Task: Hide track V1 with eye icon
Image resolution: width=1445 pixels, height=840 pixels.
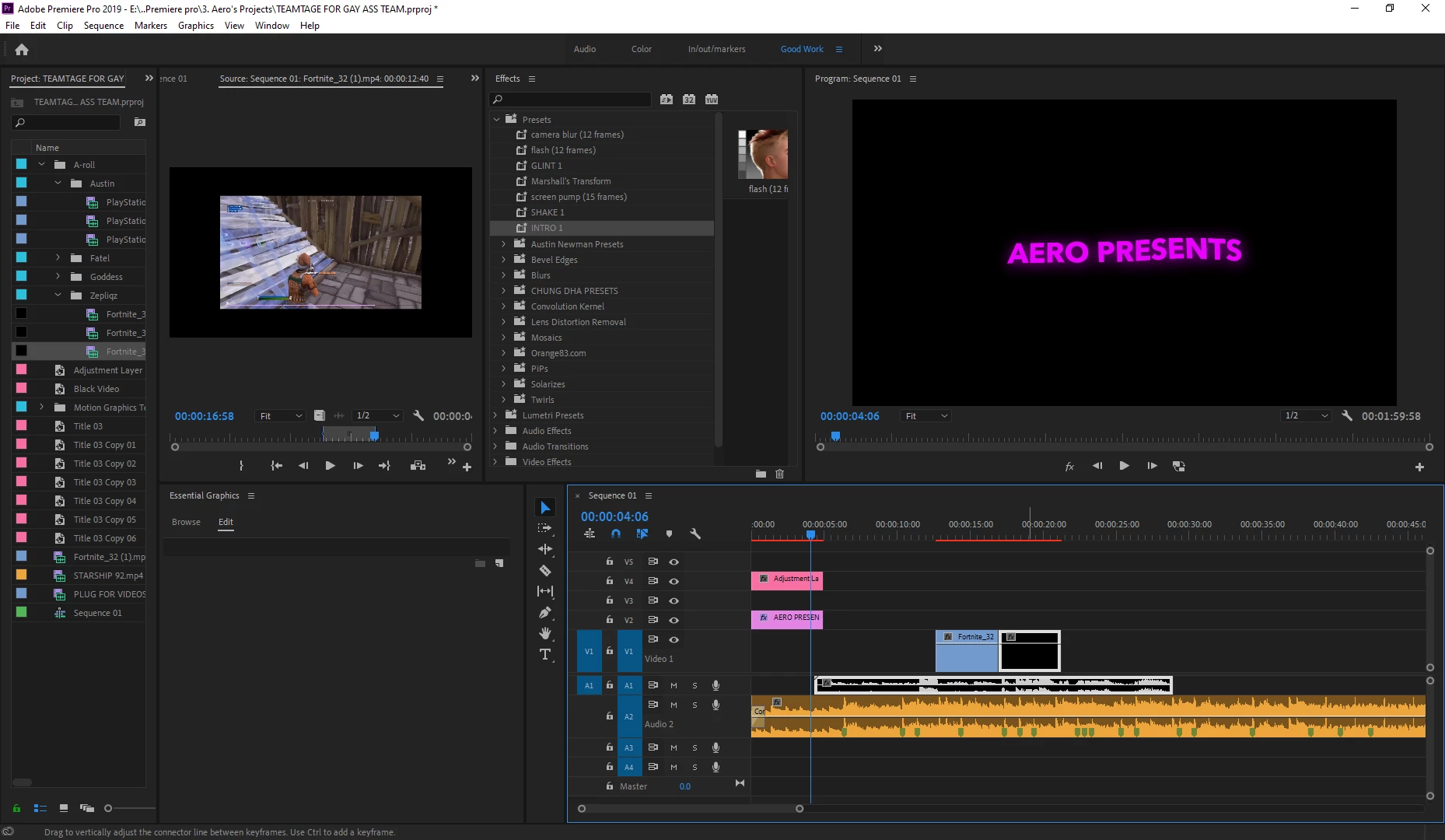Action: pyautogui.click(x=674, y=639)
